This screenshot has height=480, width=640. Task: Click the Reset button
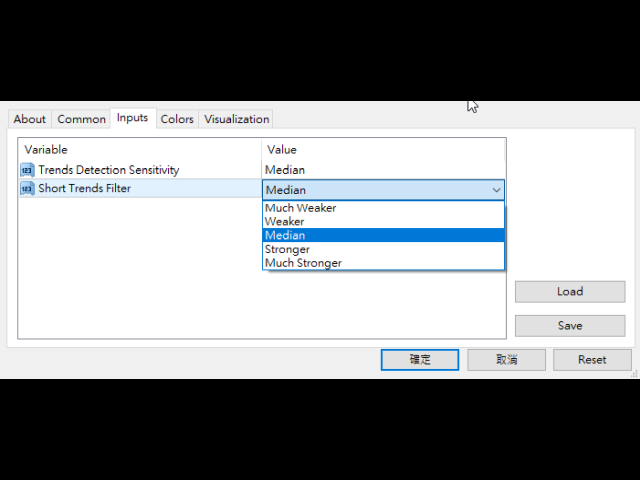point(592,360)
